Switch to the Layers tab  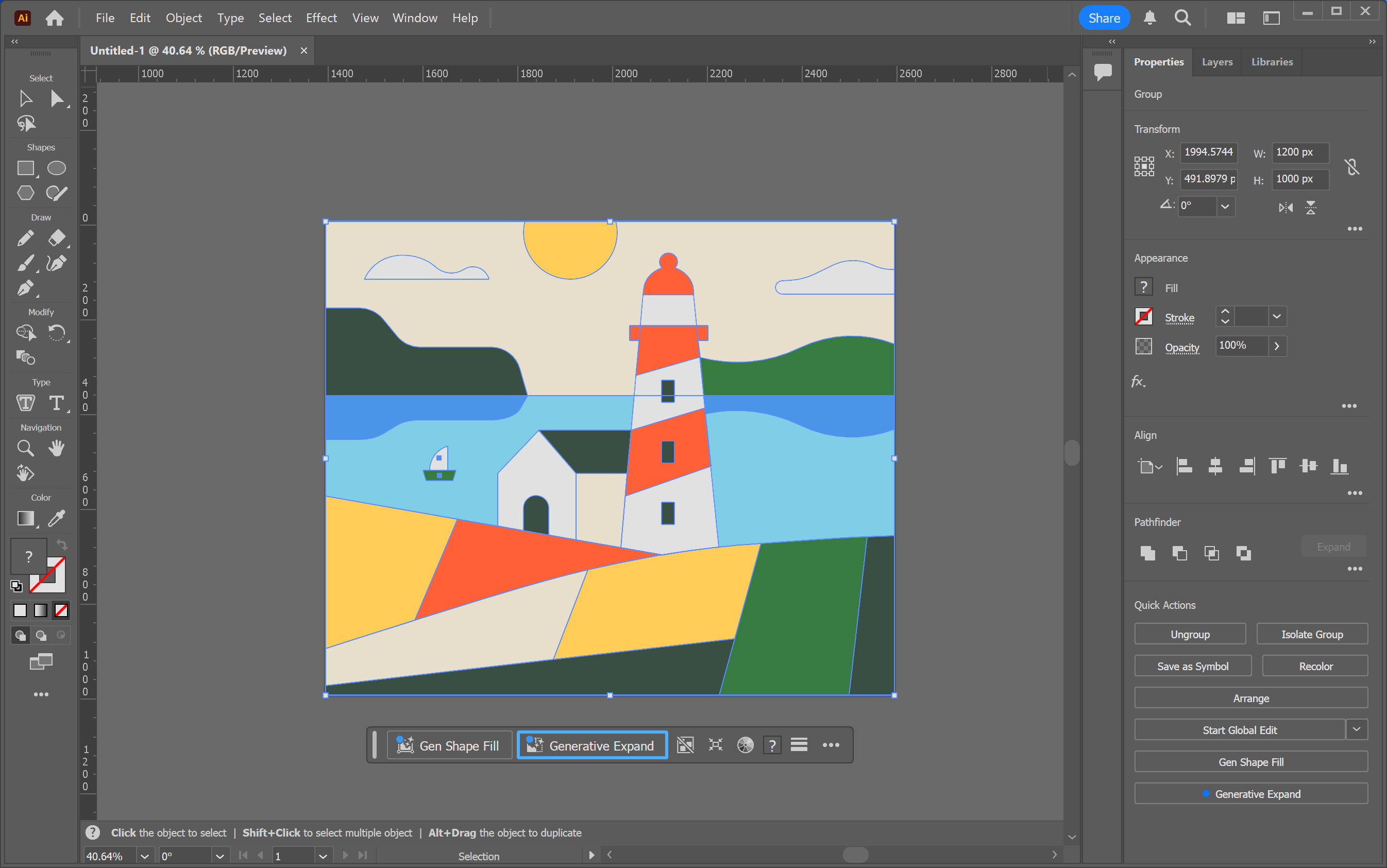pyautogui.click(x=1217, y=61)
